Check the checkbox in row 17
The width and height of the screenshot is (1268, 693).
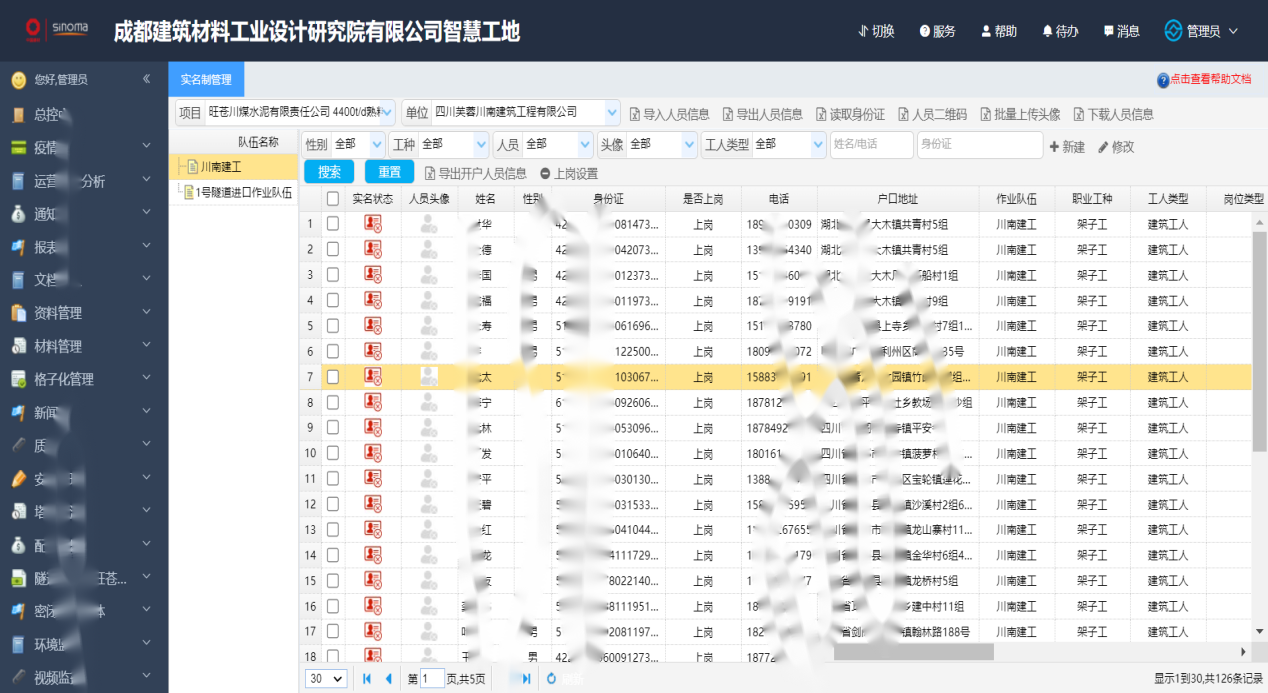point(333,631)
